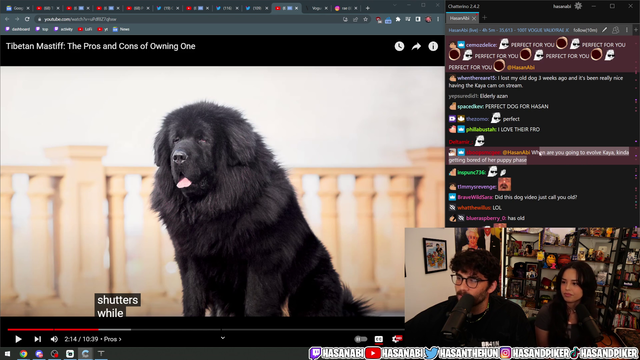Mute the video with the volume icon
Screen dimensions: 640x360
coord(54,339)
